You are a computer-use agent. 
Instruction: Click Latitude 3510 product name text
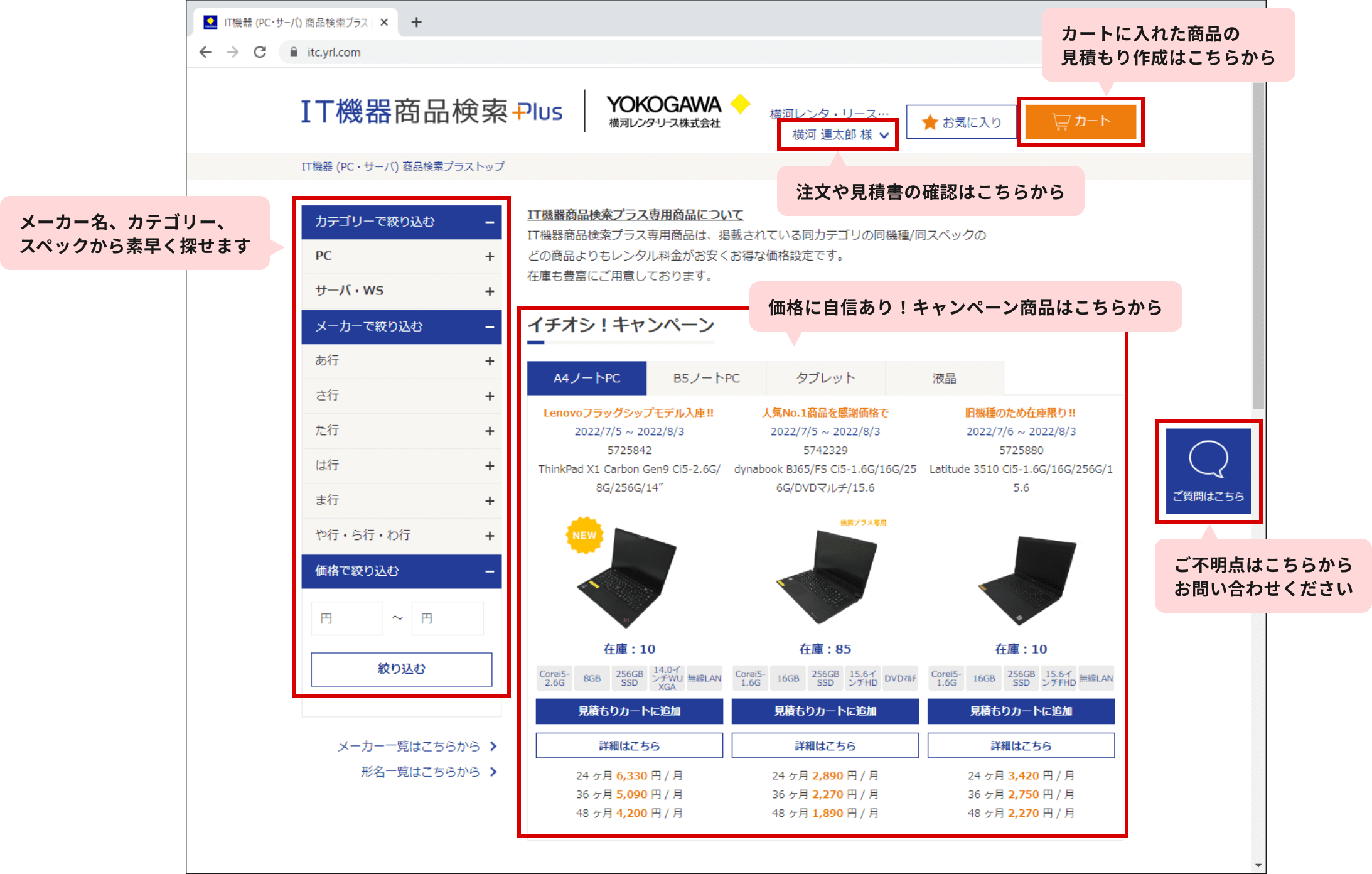(x=1021, y=478)
